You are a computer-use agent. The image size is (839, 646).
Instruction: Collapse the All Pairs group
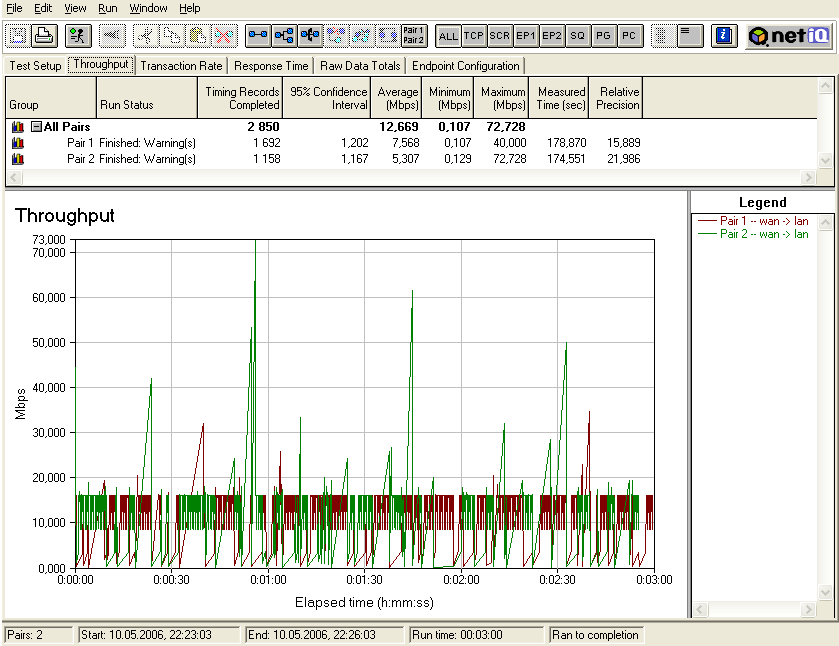pyautogui.click(x=36, y=127)
